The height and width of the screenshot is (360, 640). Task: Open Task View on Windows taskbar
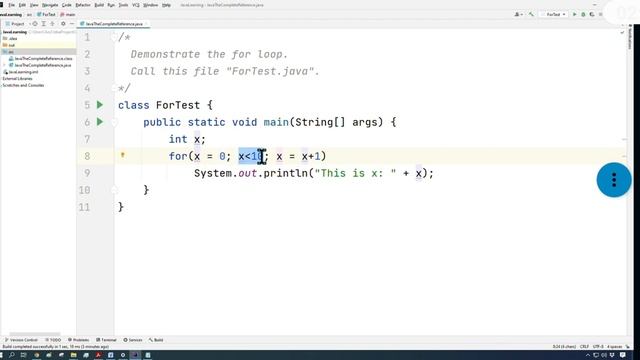coord(23,355)
